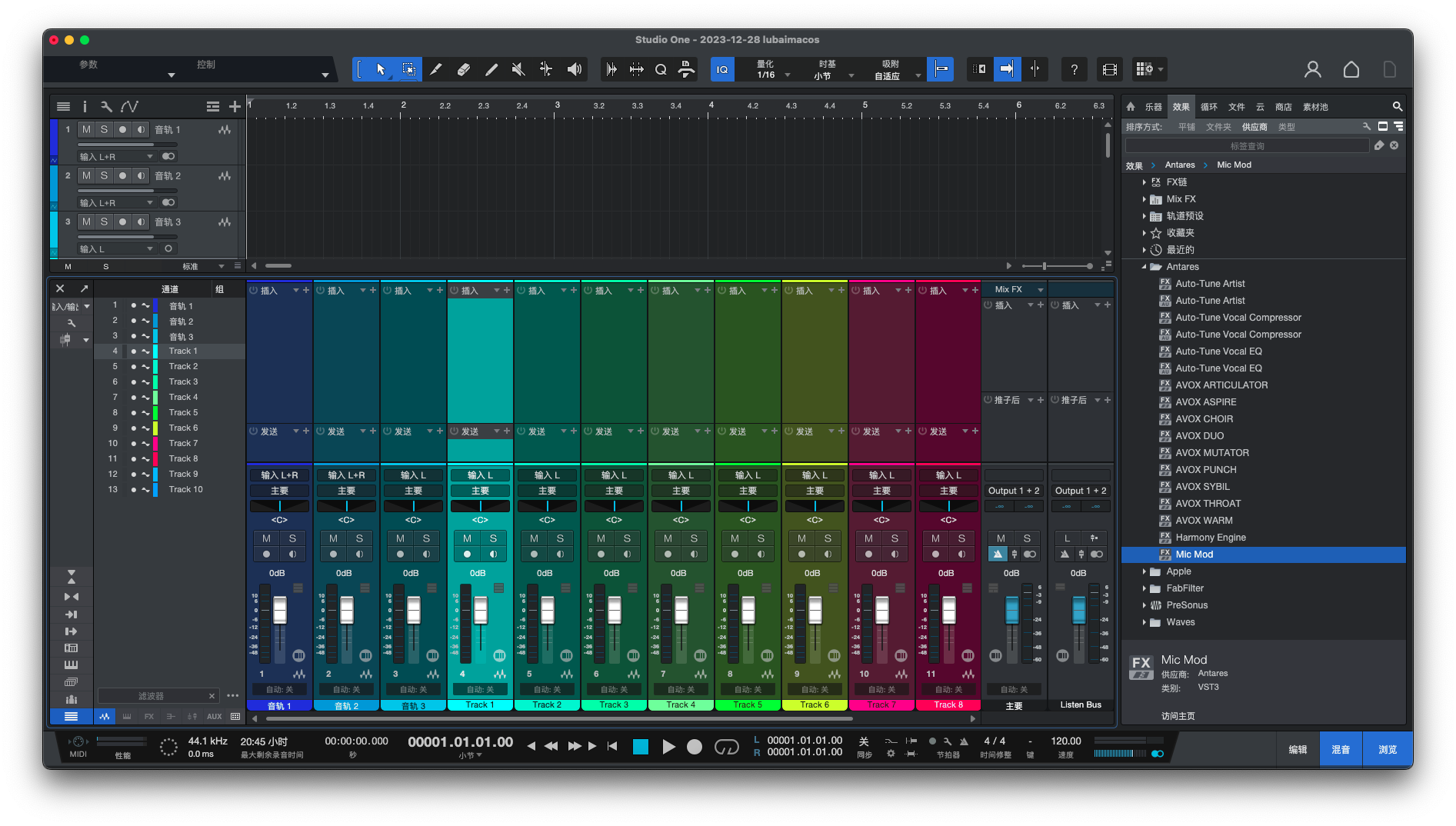Solo track 音轨 2 in arrangement
The height and width of the screenshot is (826, 1456).
105,176
